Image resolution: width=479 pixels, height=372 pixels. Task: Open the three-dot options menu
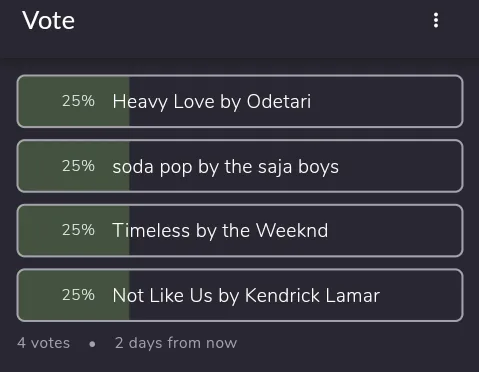click(436, 20)
